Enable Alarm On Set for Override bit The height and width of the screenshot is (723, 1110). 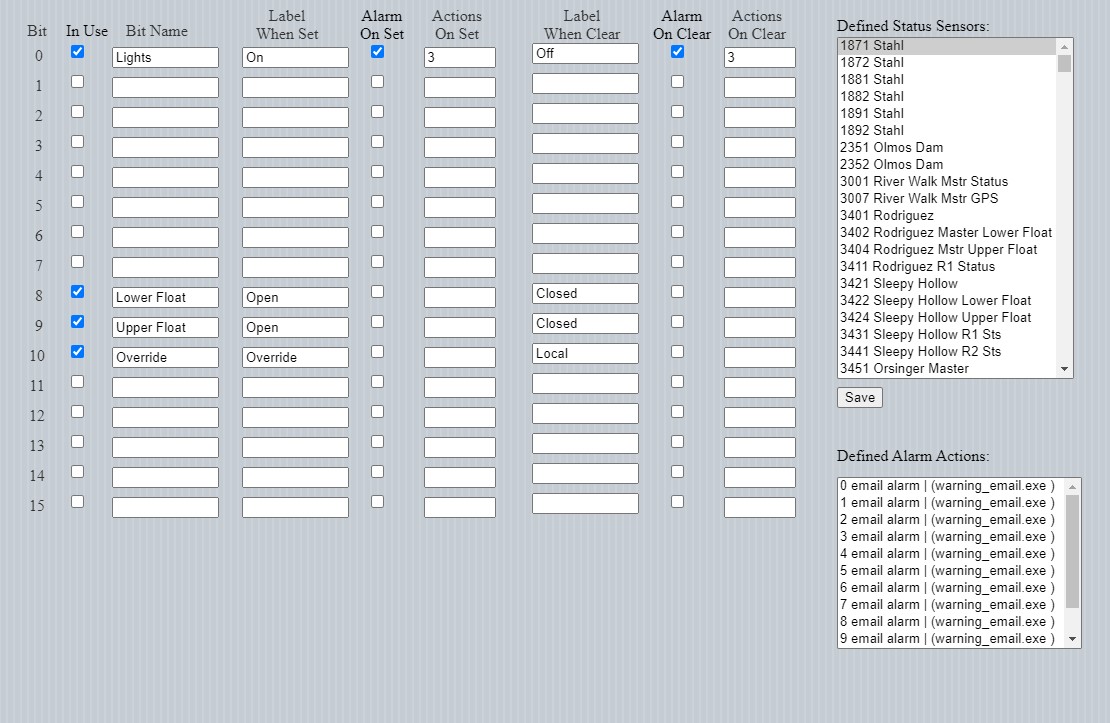[x=377, y=352]
